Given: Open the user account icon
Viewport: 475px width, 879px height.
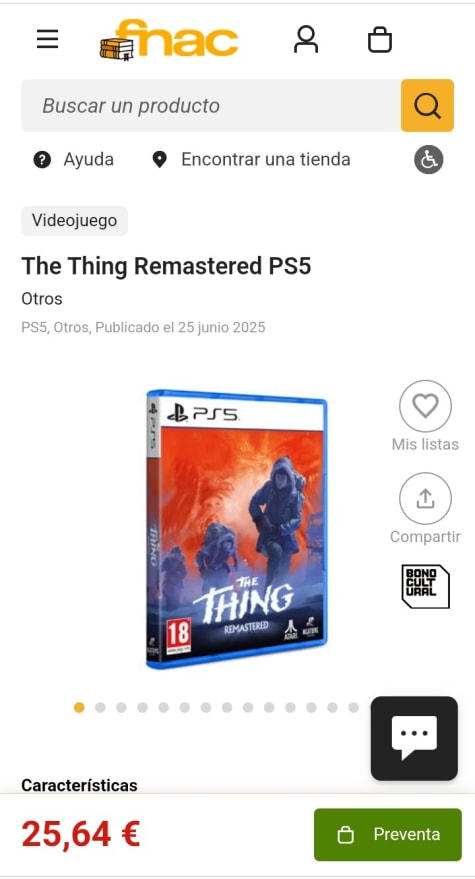Looking at the screenshot, I should pyautogui.click(x=306, y=40).
